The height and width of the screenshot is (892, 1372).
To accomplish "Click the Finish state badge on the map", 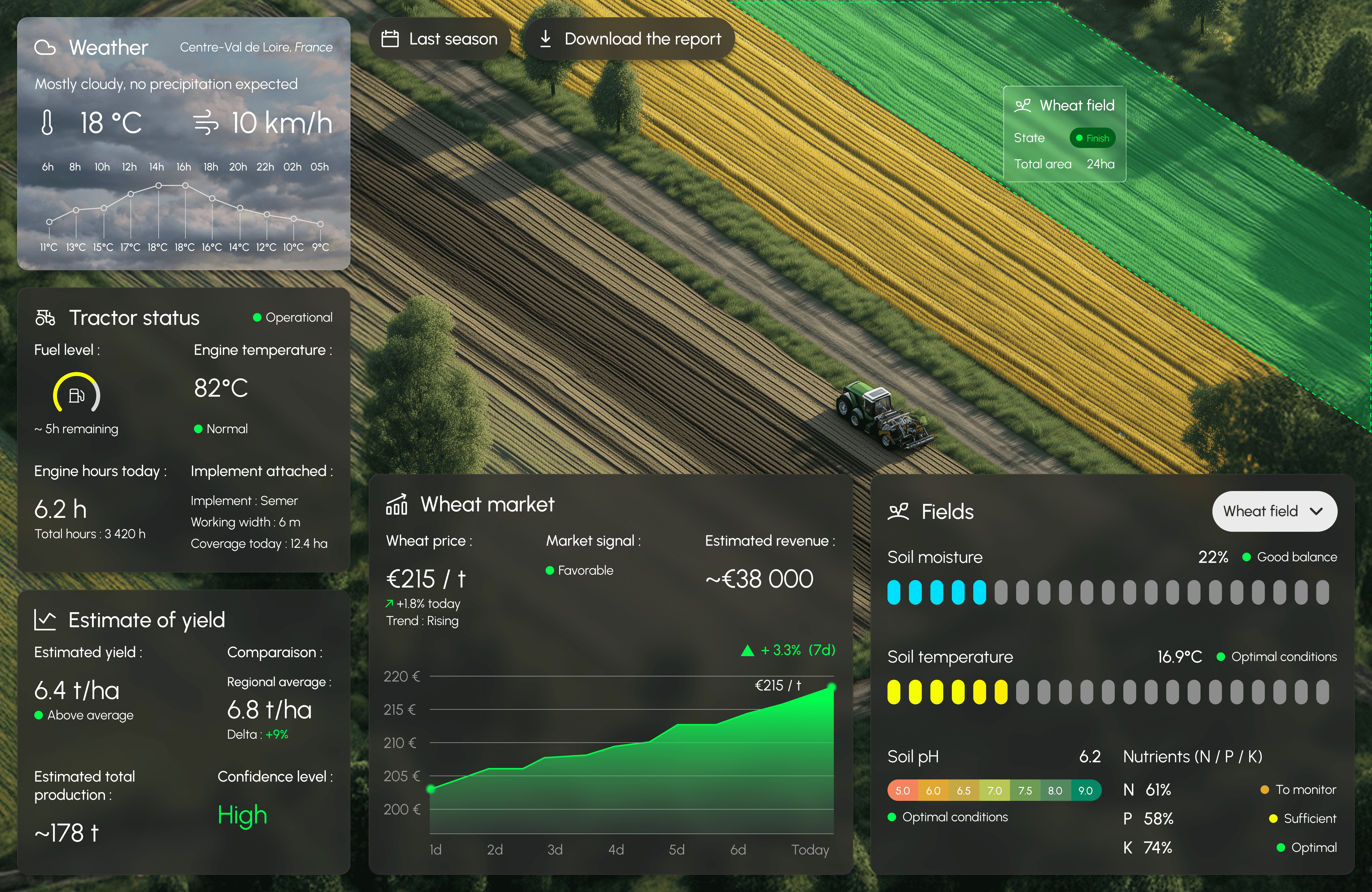I will click(x=1093, y=138).
